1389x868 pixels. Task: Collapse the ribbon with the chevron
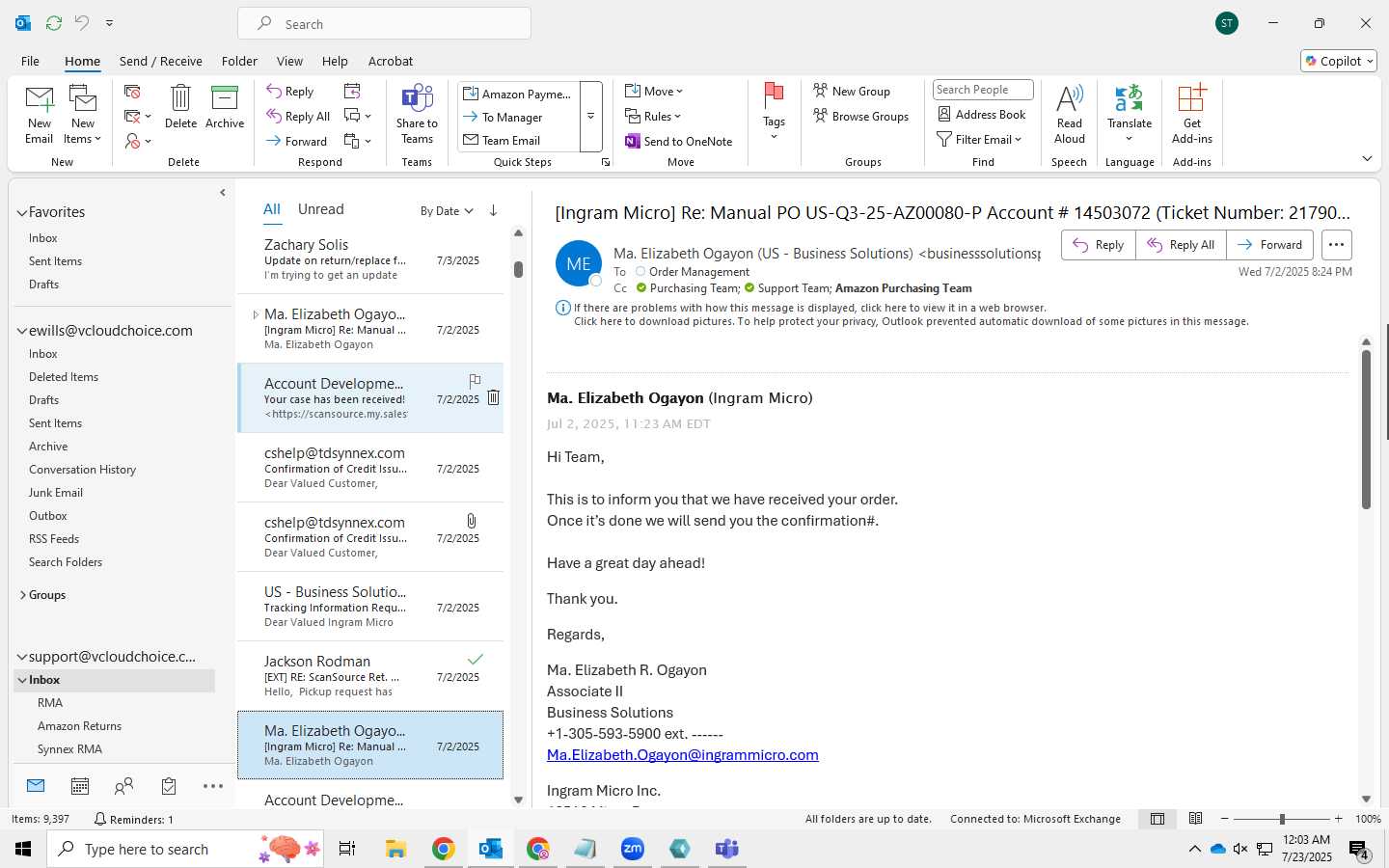(x=1367, y=158)
